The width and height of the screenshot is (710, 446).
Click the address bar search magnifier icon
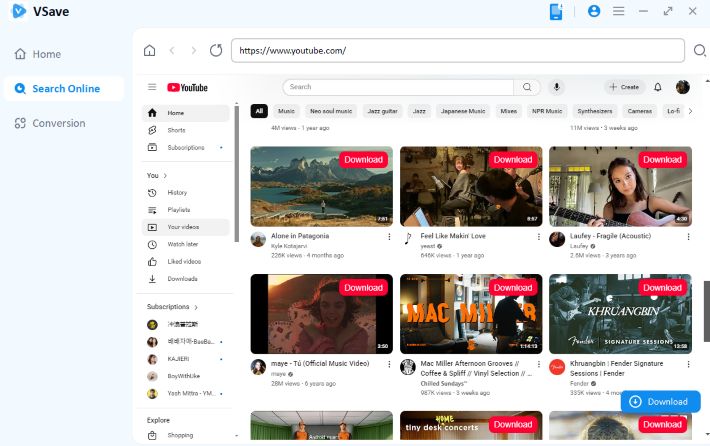click(700, 50)
